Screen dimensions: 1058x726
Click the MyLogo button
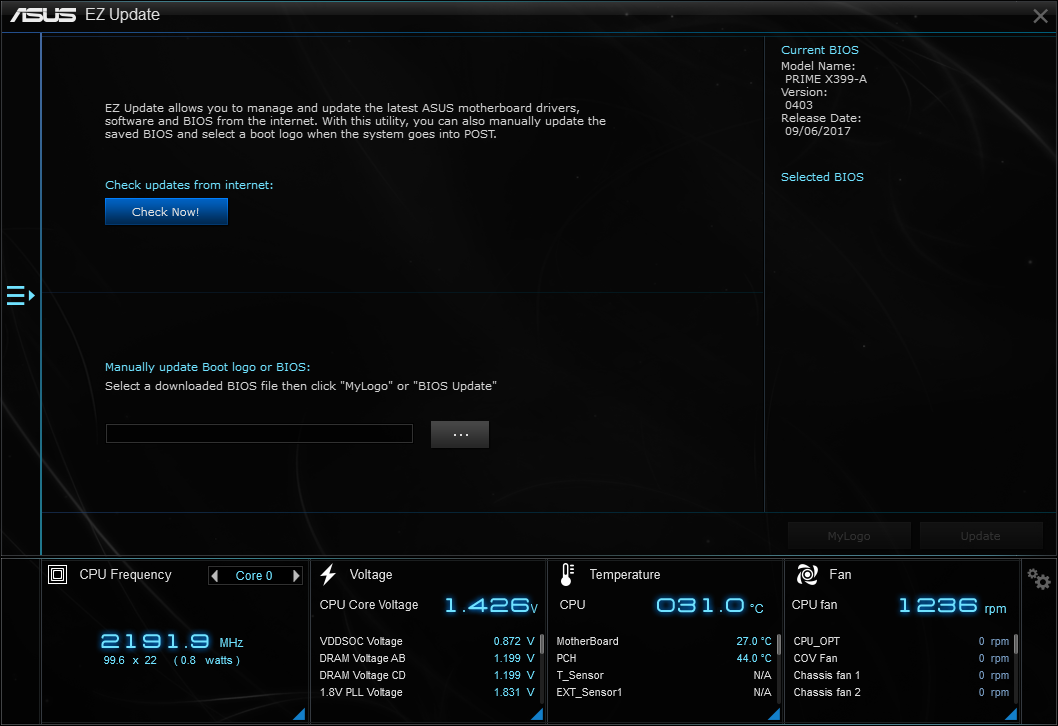[849, 536]
